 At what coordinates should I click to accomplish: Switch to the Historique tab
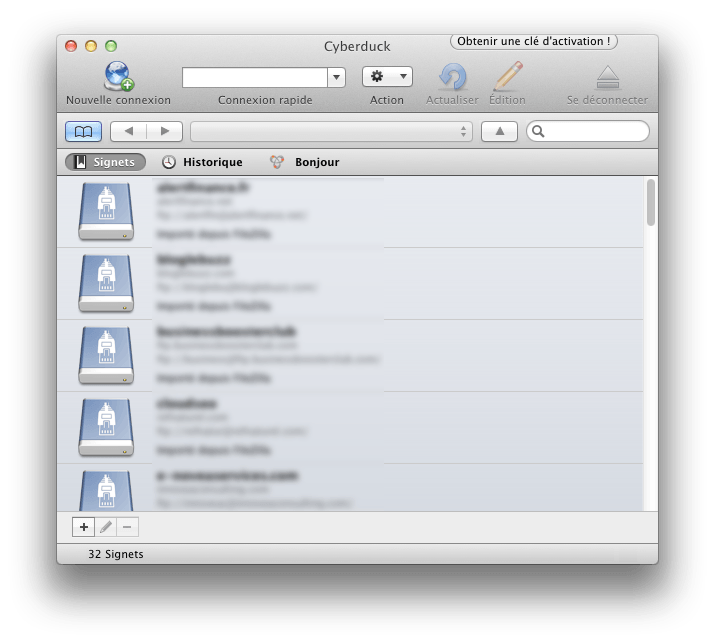coord(202,162)
